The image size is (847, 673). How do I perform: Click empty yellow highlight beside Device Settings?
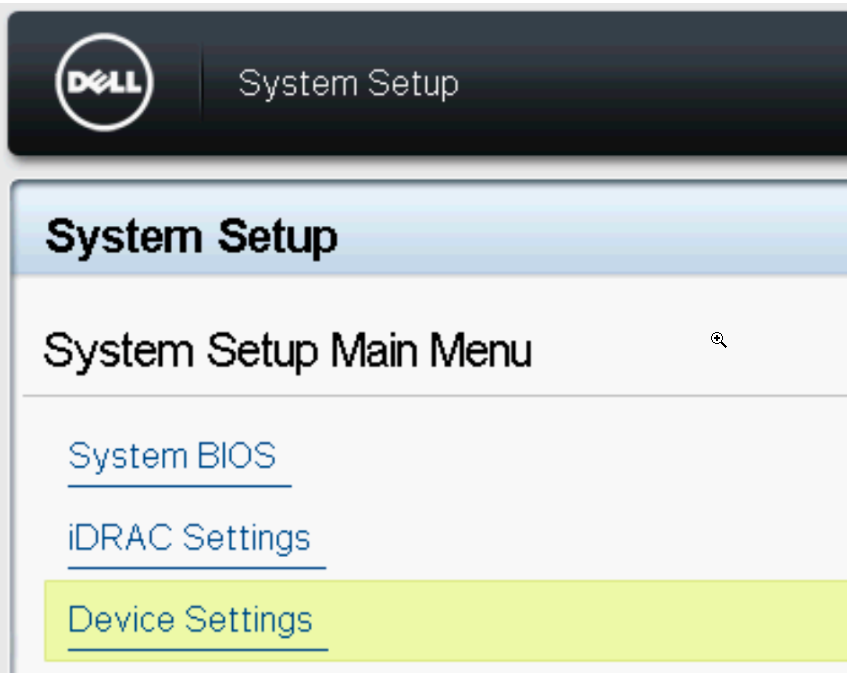[583, 620]
